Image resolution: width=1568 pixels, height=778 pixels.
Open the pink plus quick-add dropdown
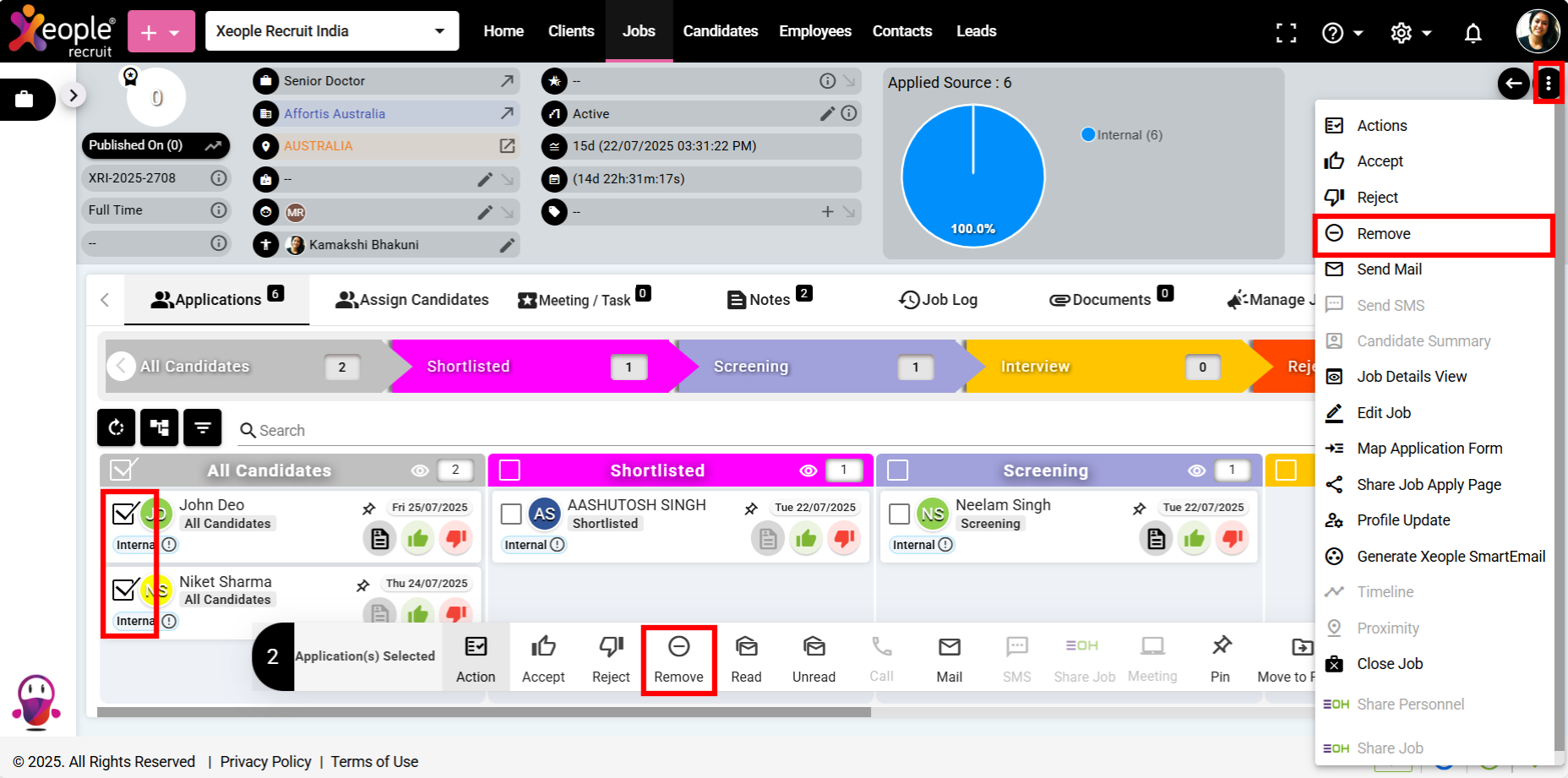click(x=161, y=32)
